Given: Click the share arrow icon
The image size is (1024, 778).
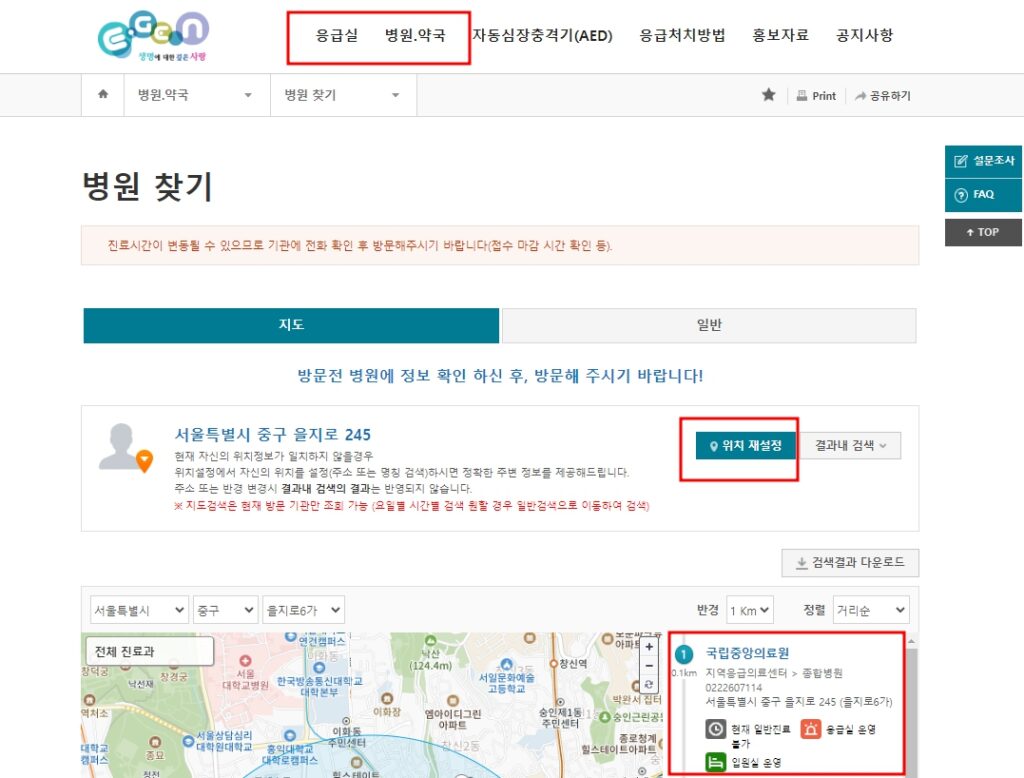Looking at the screenshot, I should point(861,96).
